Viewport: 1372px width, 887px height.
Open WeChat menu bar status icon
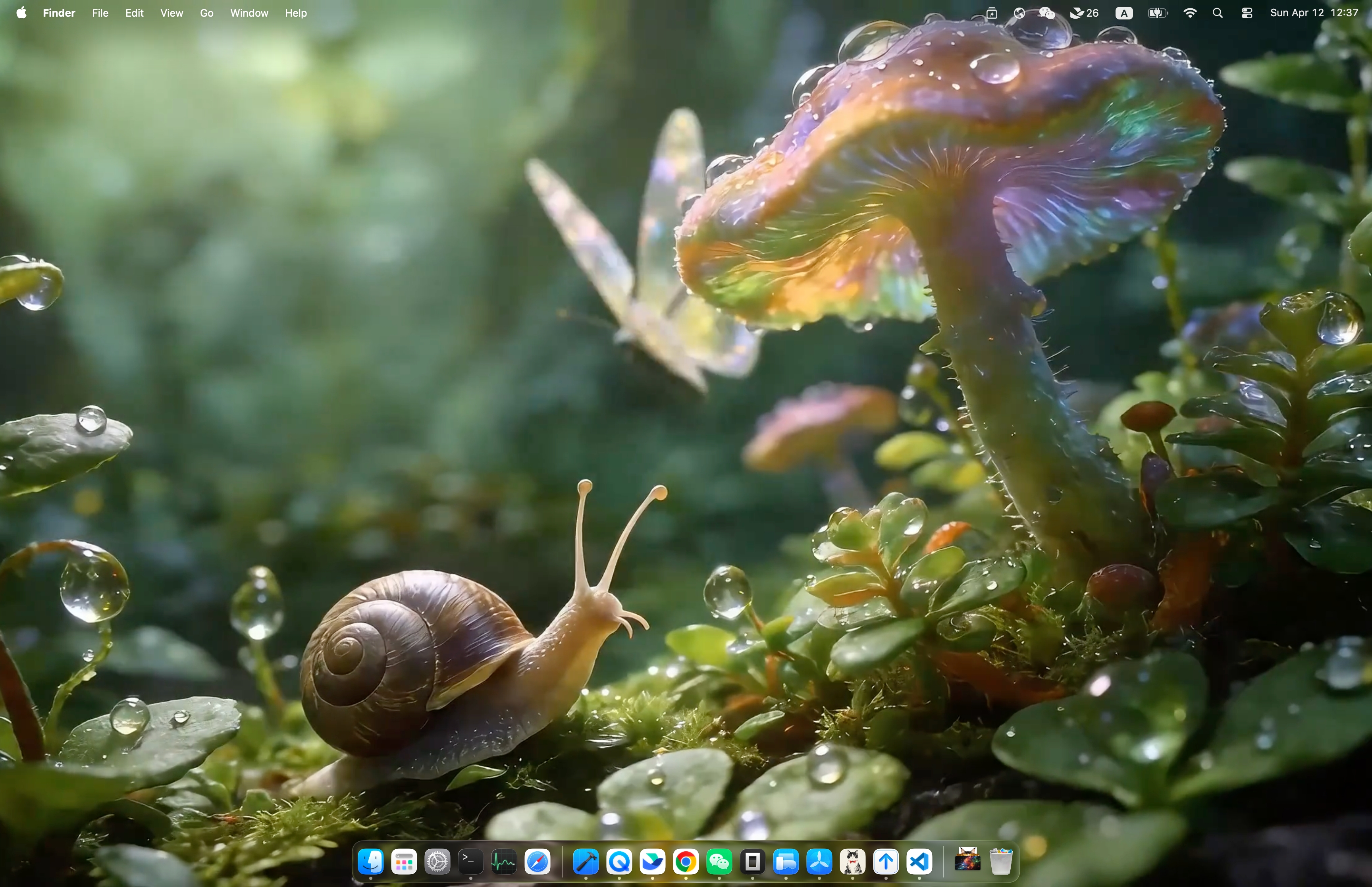(1047, 13)
